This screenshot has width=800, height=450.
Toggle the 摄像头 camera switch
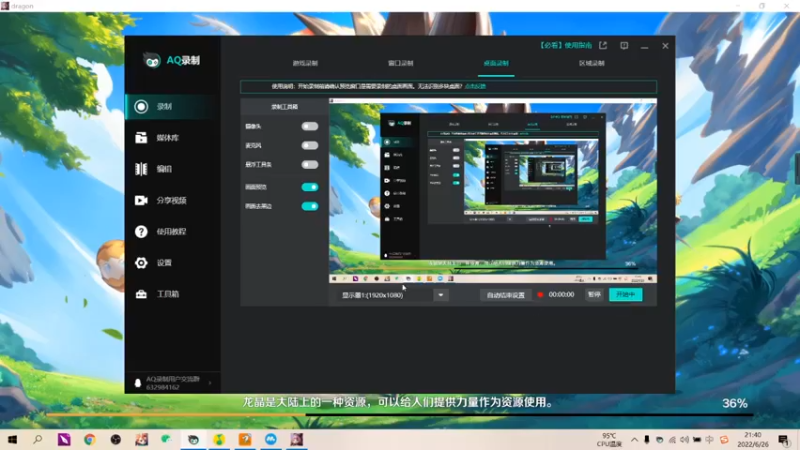(x=310, y=126)
